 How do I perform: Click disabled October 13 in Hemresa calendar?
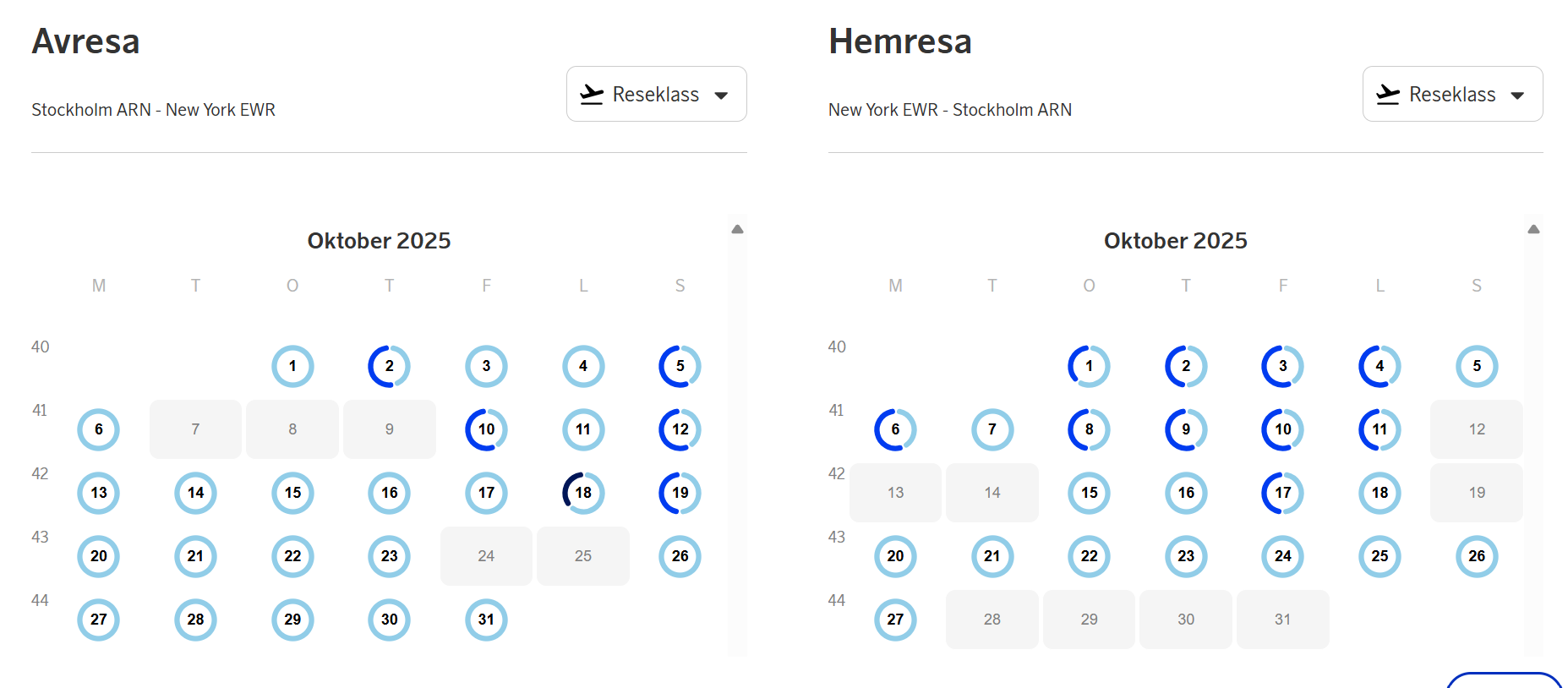(x=895, y=493)
